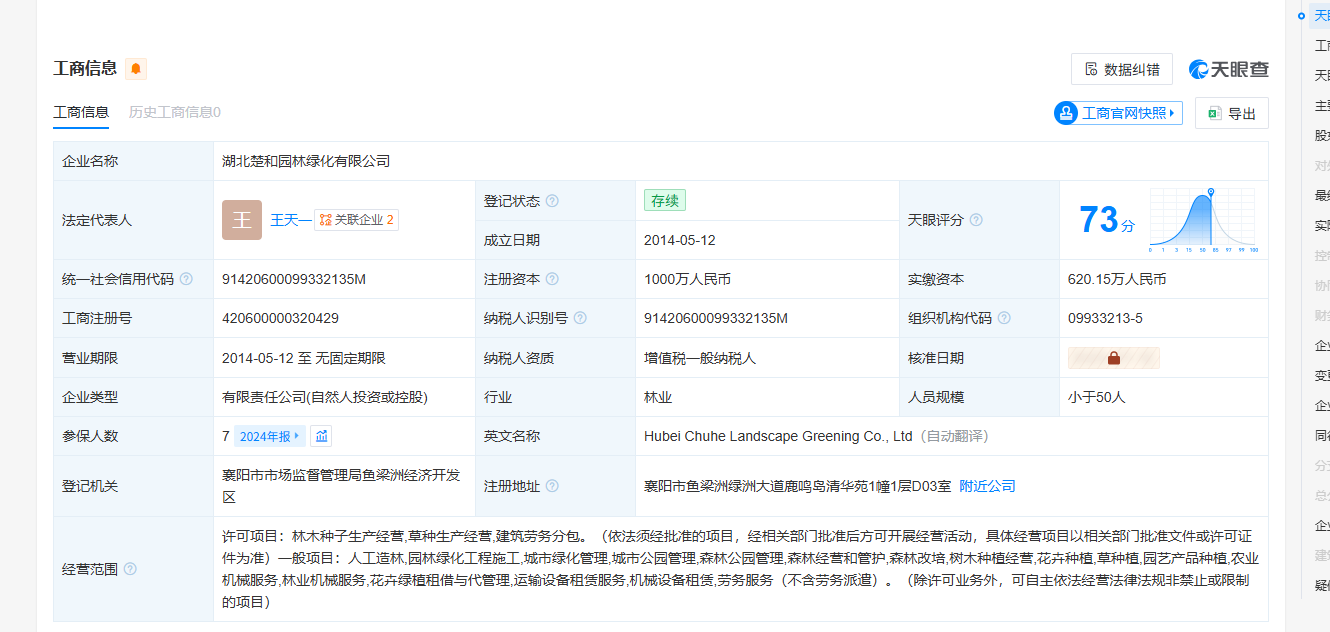Click the taxpayer ID value in the 纳税人识别号 row

click(x=716, y=318)
